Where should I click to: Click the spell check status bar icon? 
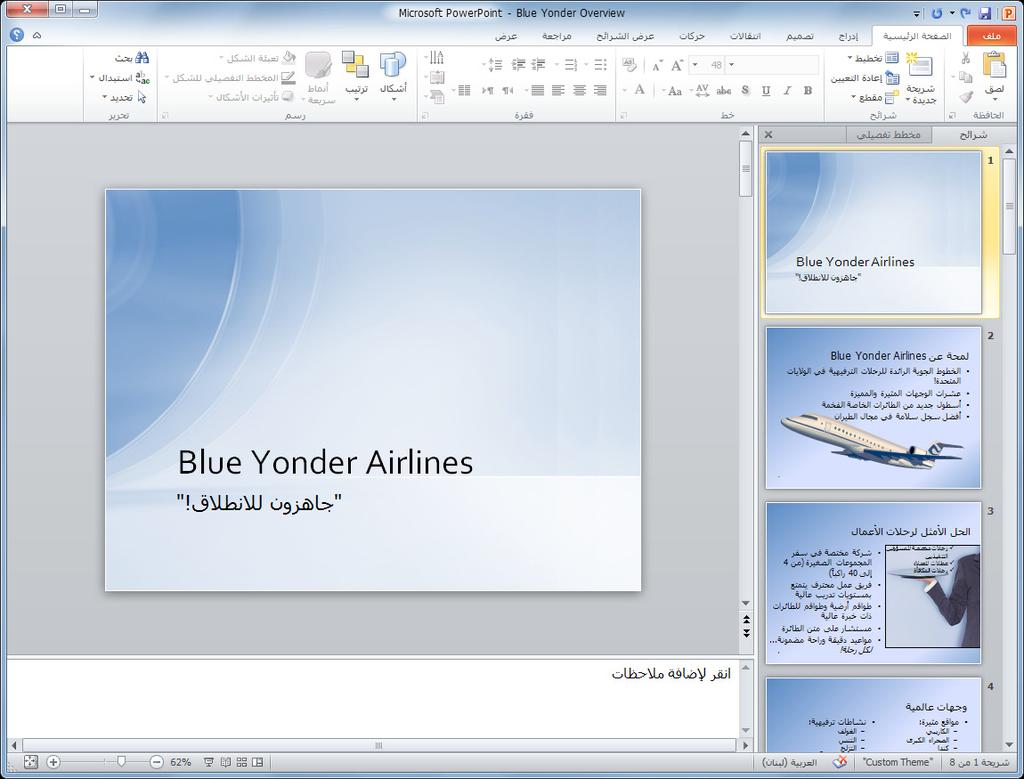(840, 761)
